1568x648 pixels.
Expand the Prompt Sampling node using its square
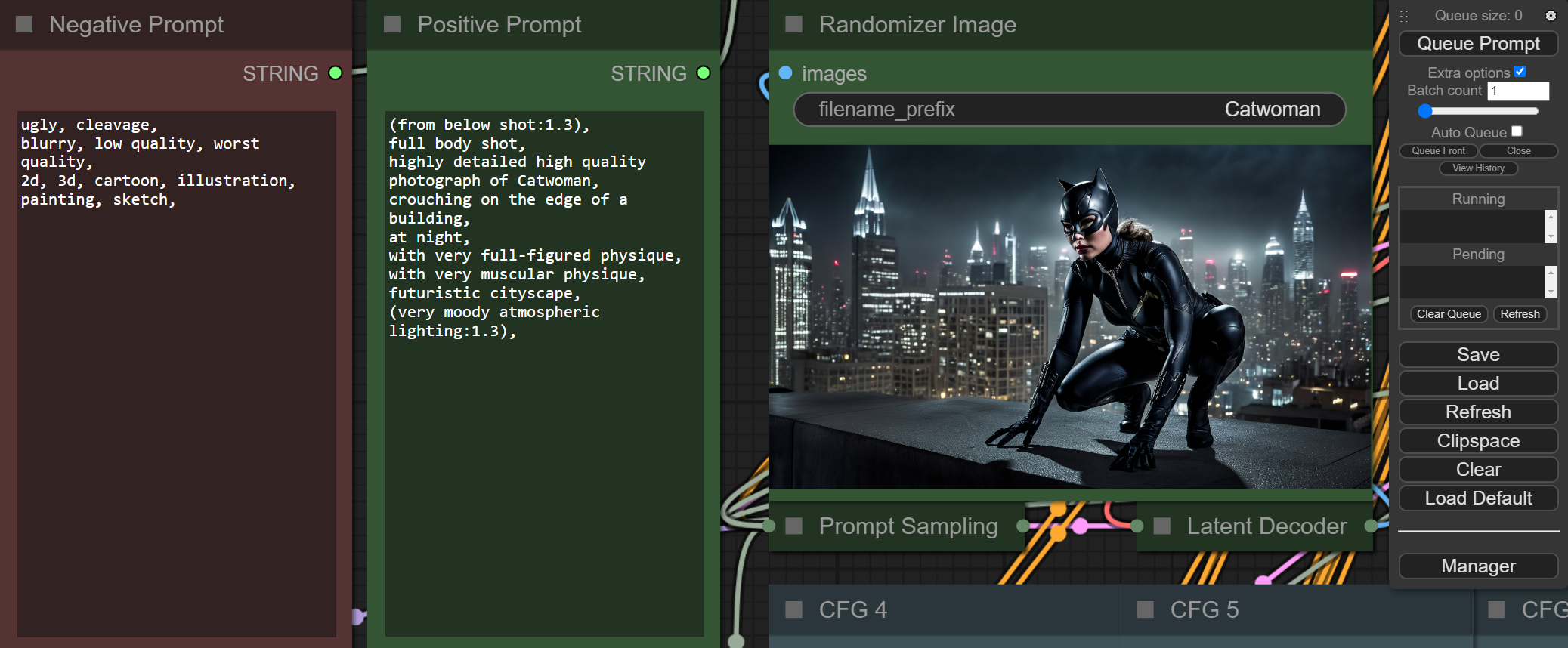point(793,526)
